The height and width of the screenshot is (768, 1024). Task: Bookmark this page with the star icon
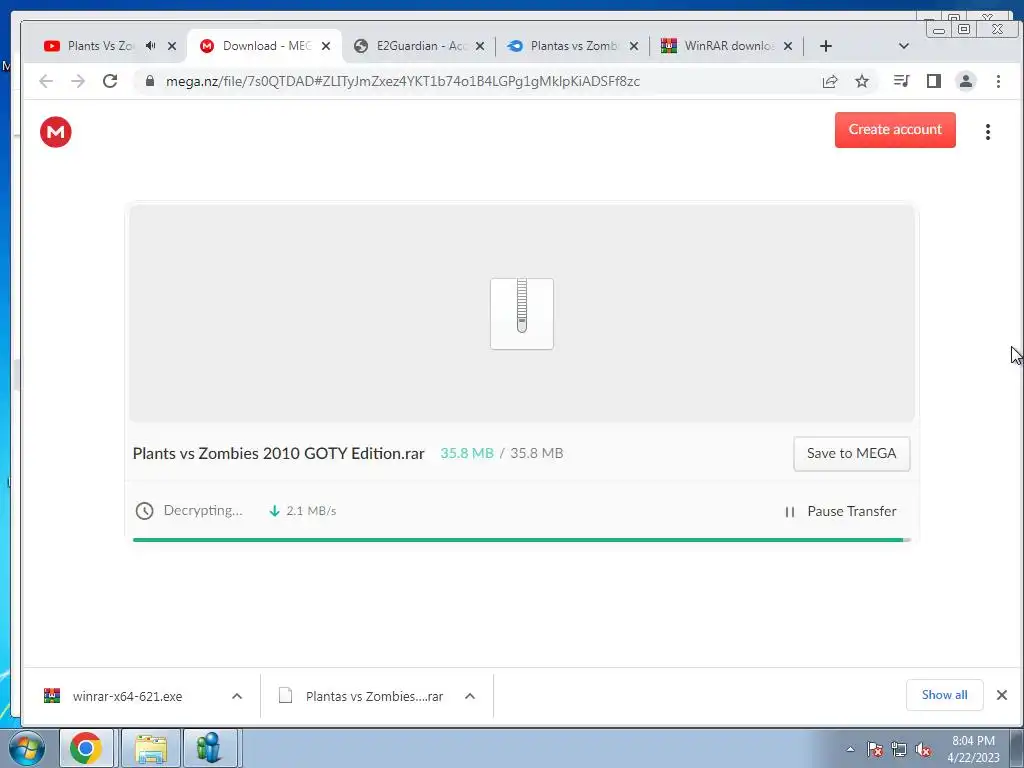[x=862, y=81]
